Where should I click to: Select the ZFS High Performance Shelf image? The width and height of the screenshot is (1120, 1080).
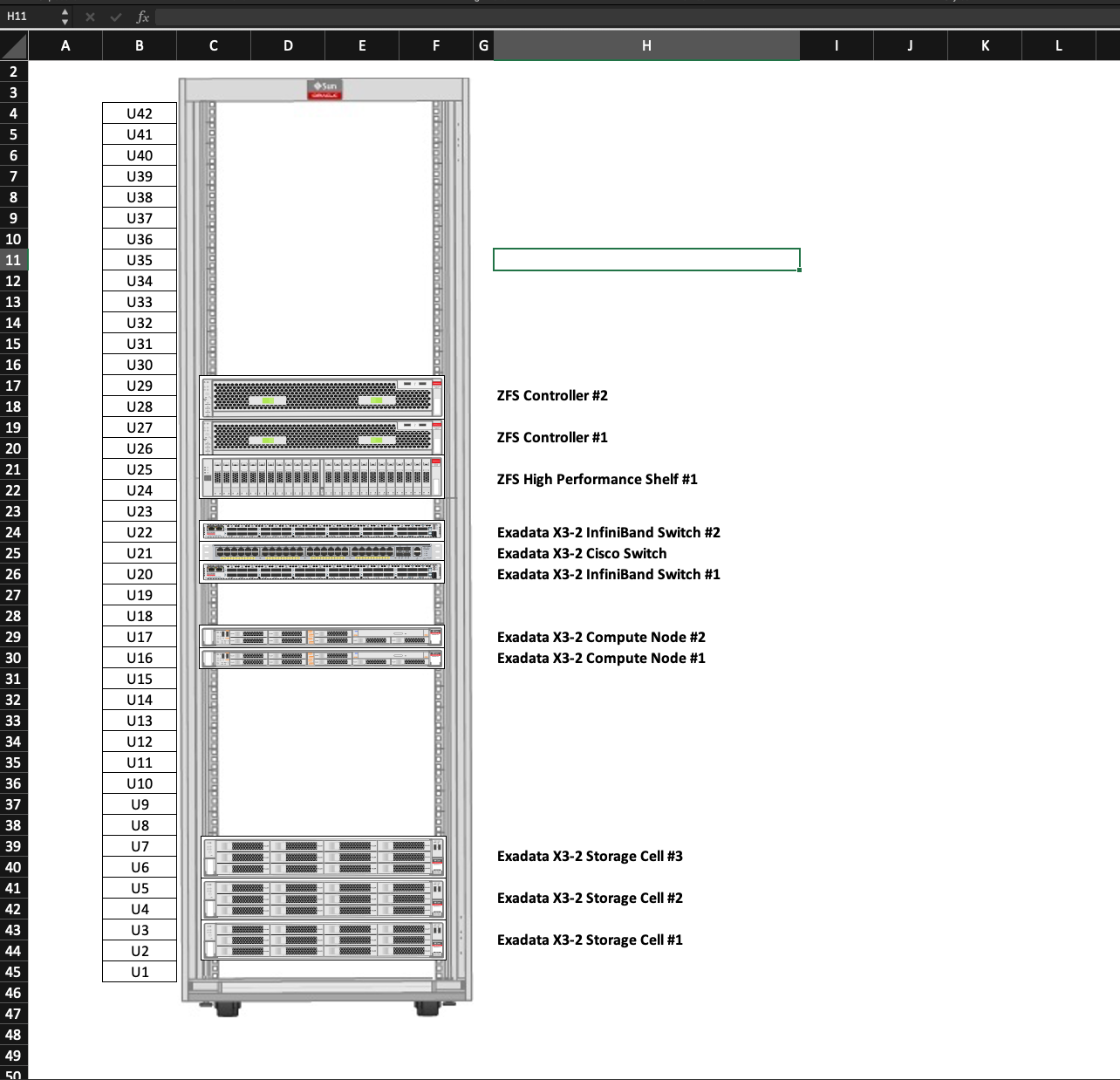tap(322, 477)
